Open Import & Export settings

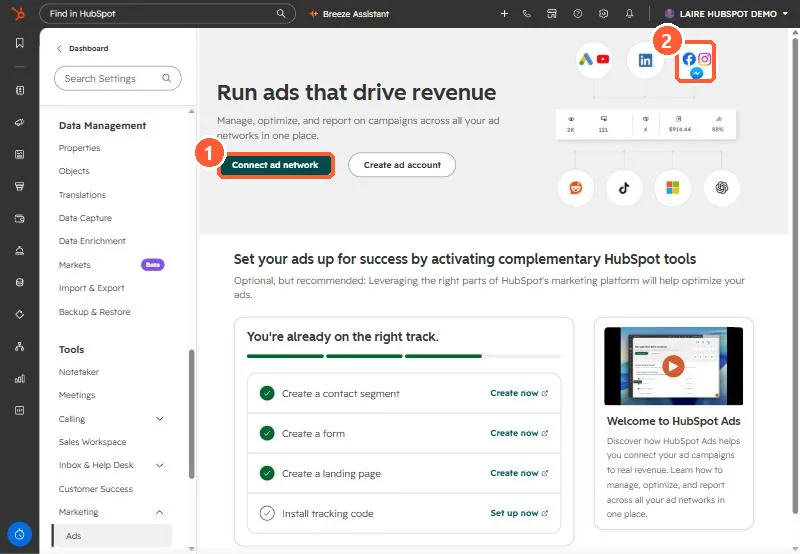pos(91,288)
